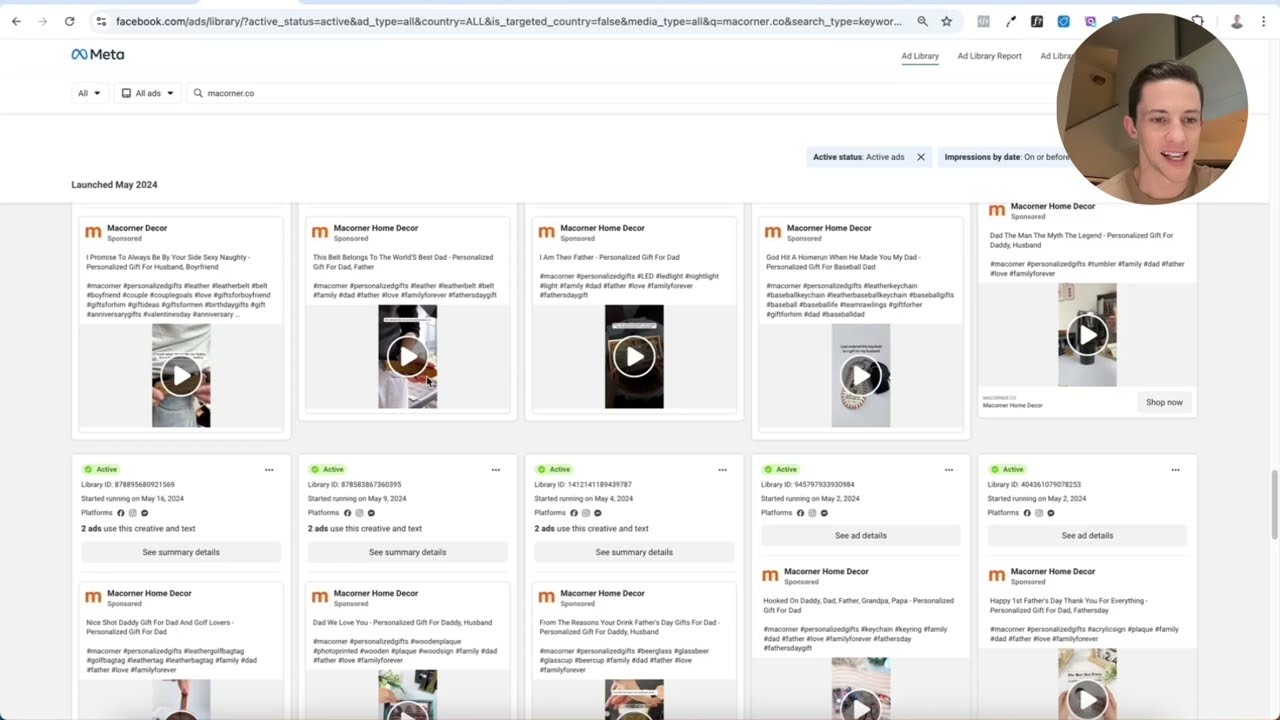The height and width of the screenshot is (720, 1280).
Task: Click the Meta logo
Action: (97, 55)
